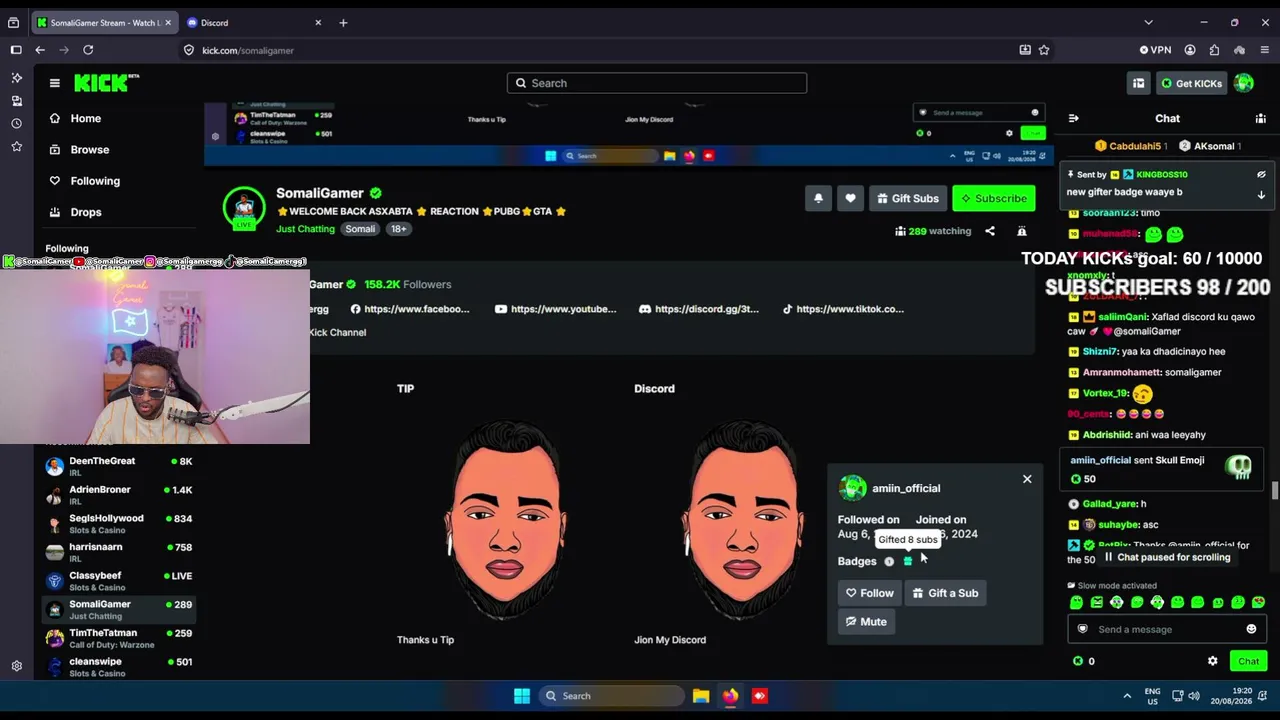Toggle the VPN button in browser toolbar
Screen dimensions: 1280x720
pyautogui.click(x=1155, y=50)
